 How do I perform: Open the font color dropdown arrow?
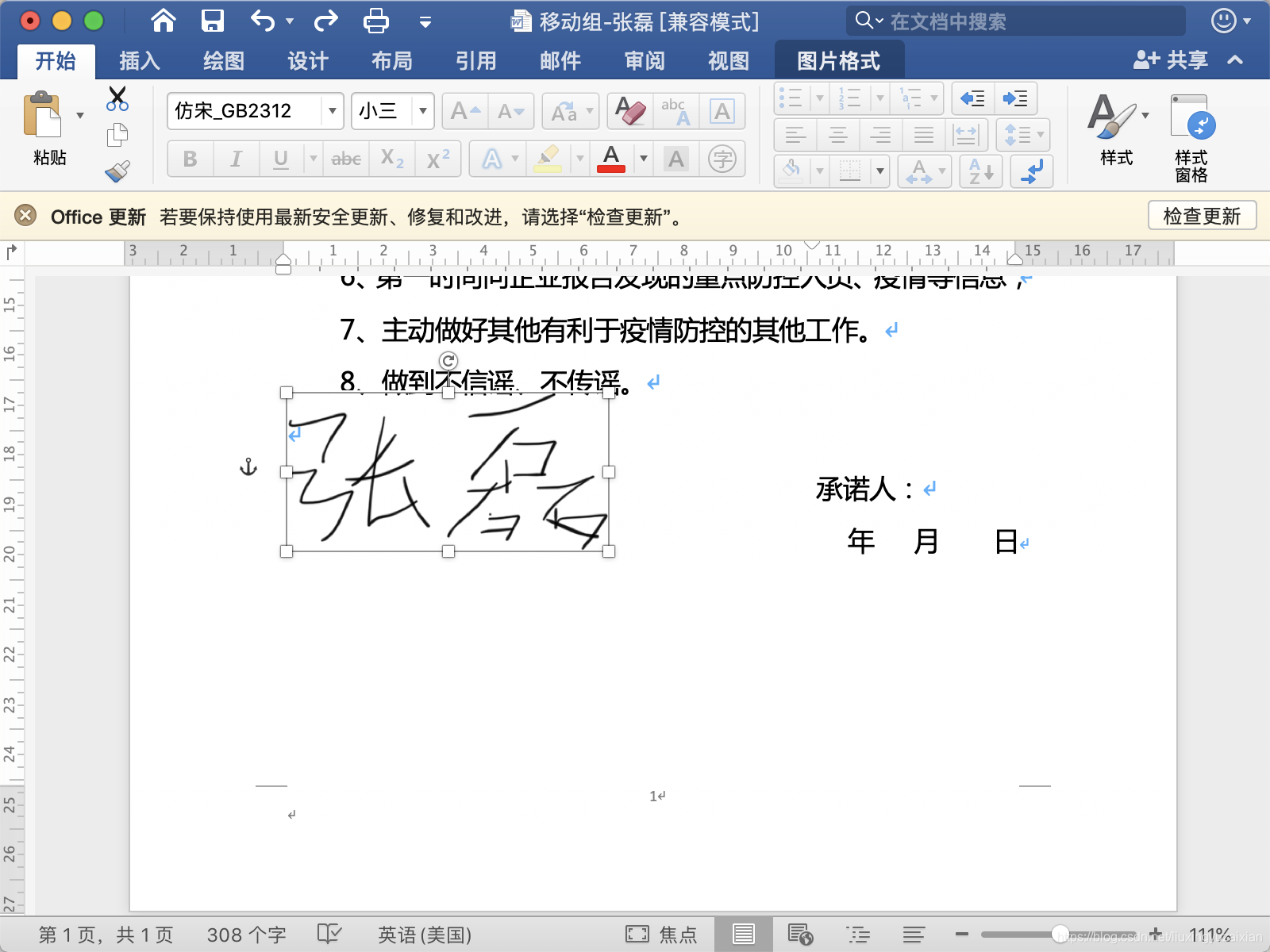644,159
